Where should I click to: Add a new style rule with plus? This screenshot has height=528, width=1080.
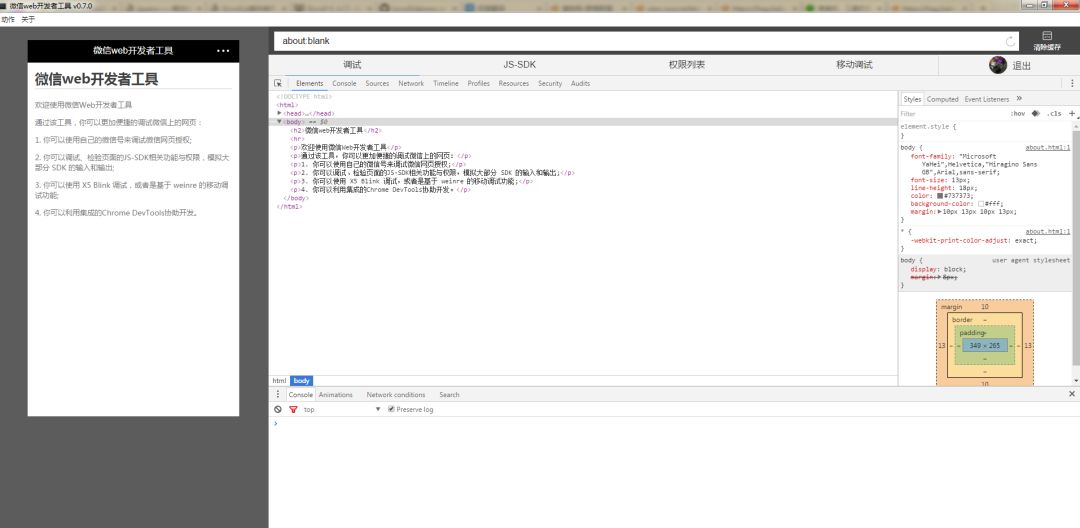click(x=1072, y=114)
